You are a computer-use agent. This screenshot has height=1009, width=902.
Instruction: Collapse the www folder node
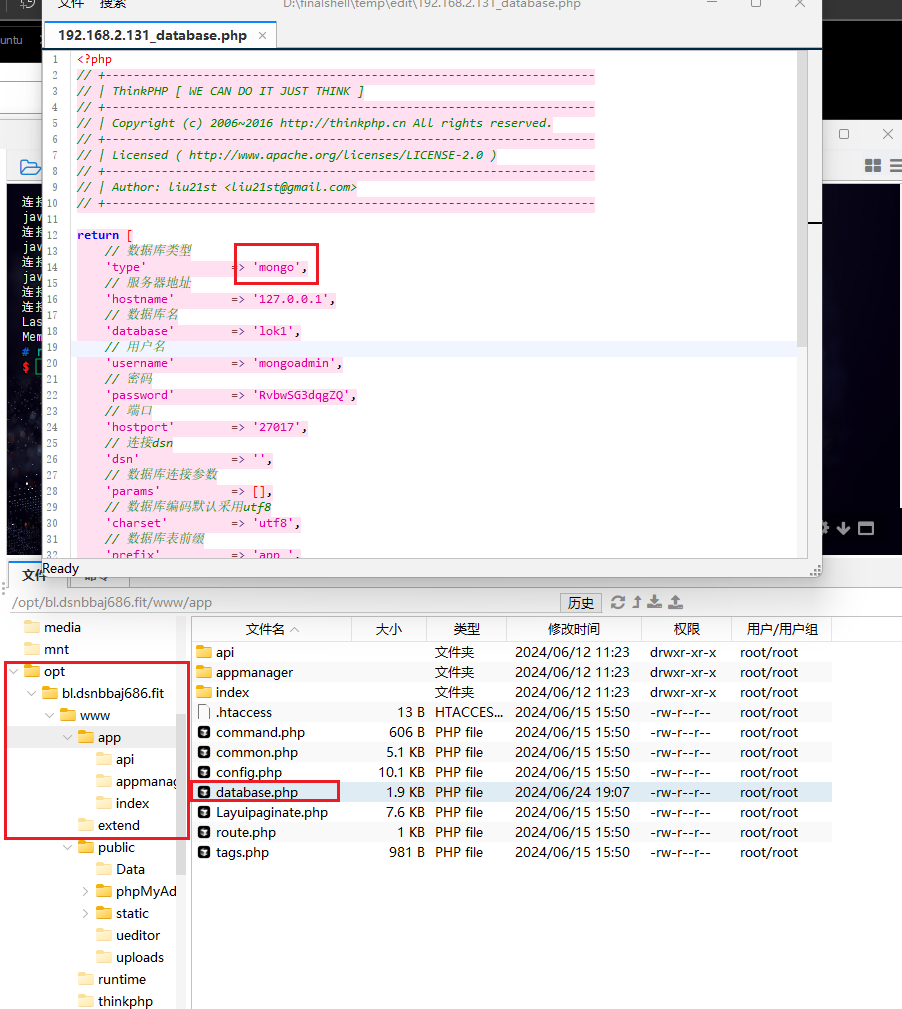click(50, 715)
